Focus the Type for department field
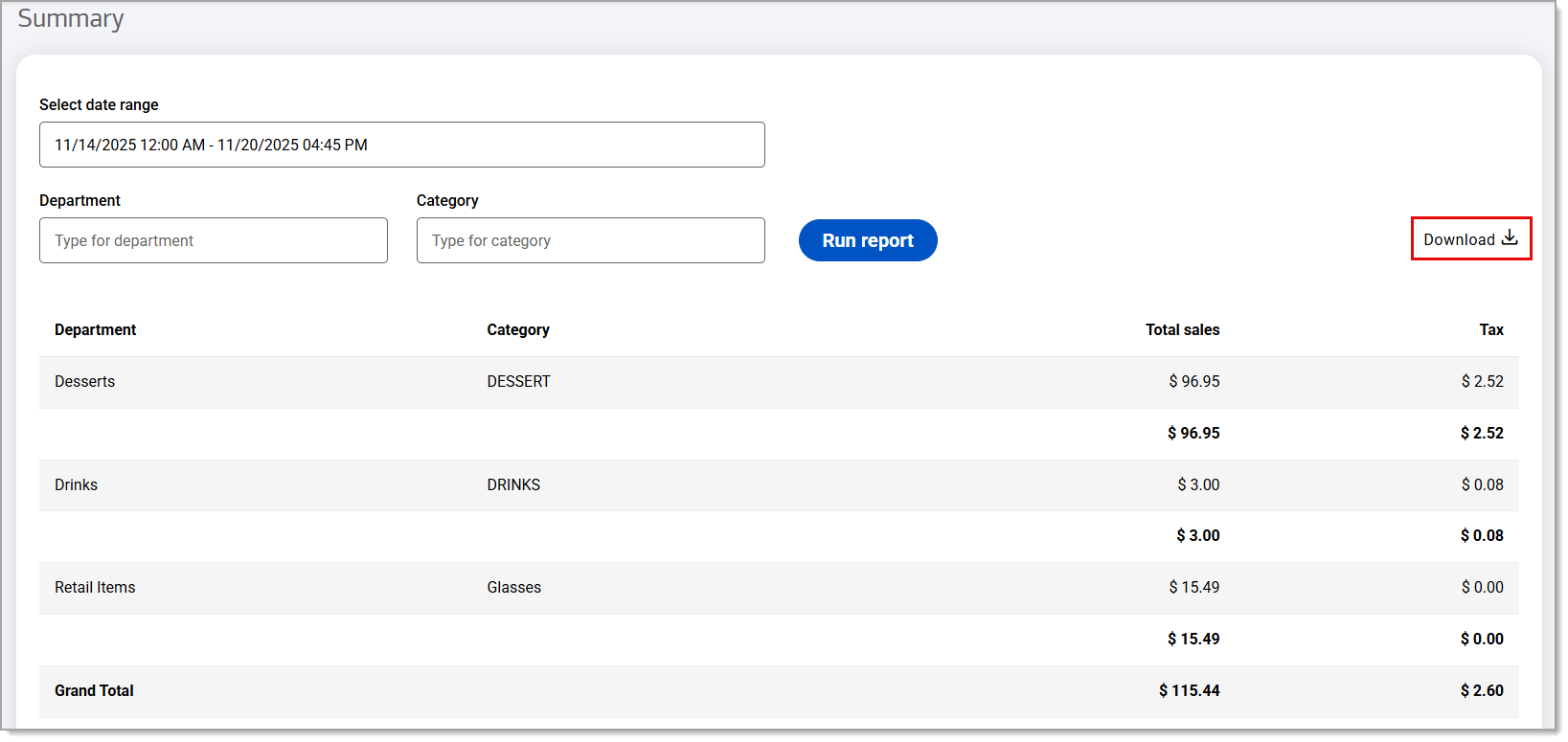The height and width of the screenshot is (742, 1568). 213,240
